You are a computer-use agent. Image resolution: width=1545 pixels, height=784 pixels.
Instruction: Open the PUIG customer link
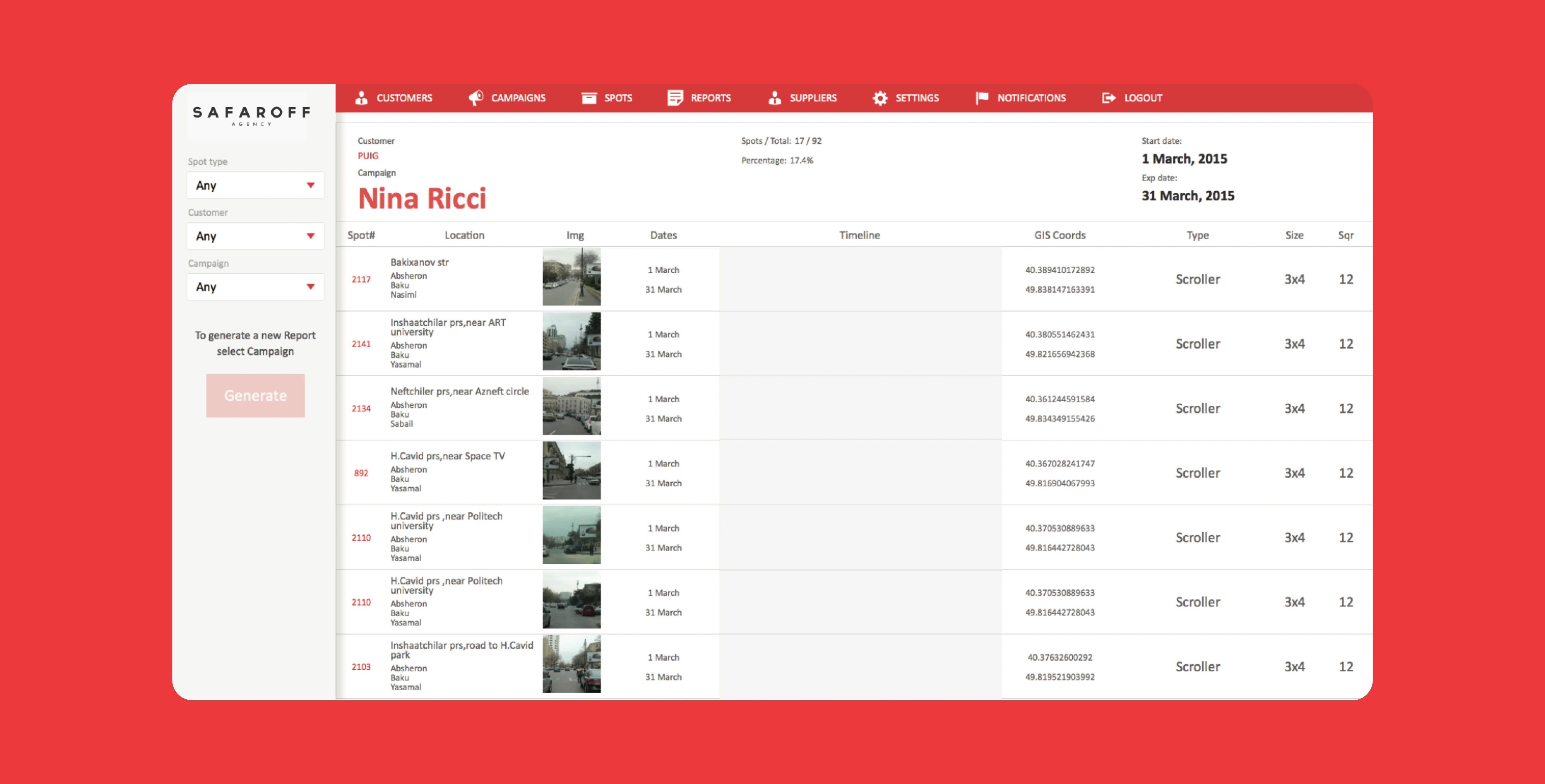(x=368, y=156)
